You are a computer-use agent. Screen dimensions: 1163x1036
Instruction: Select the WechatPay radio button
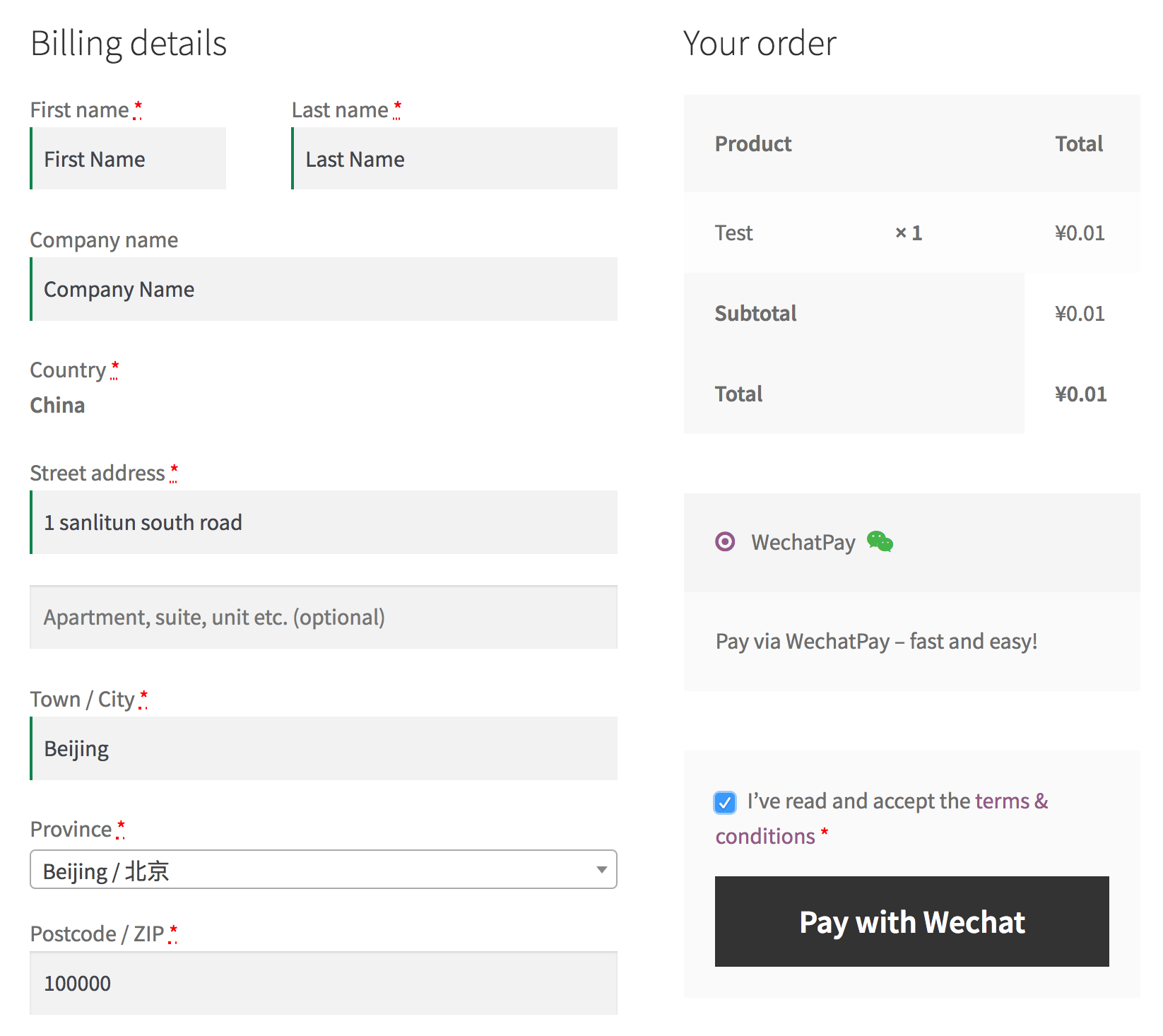pyautogui.click(x=725, y=542)
